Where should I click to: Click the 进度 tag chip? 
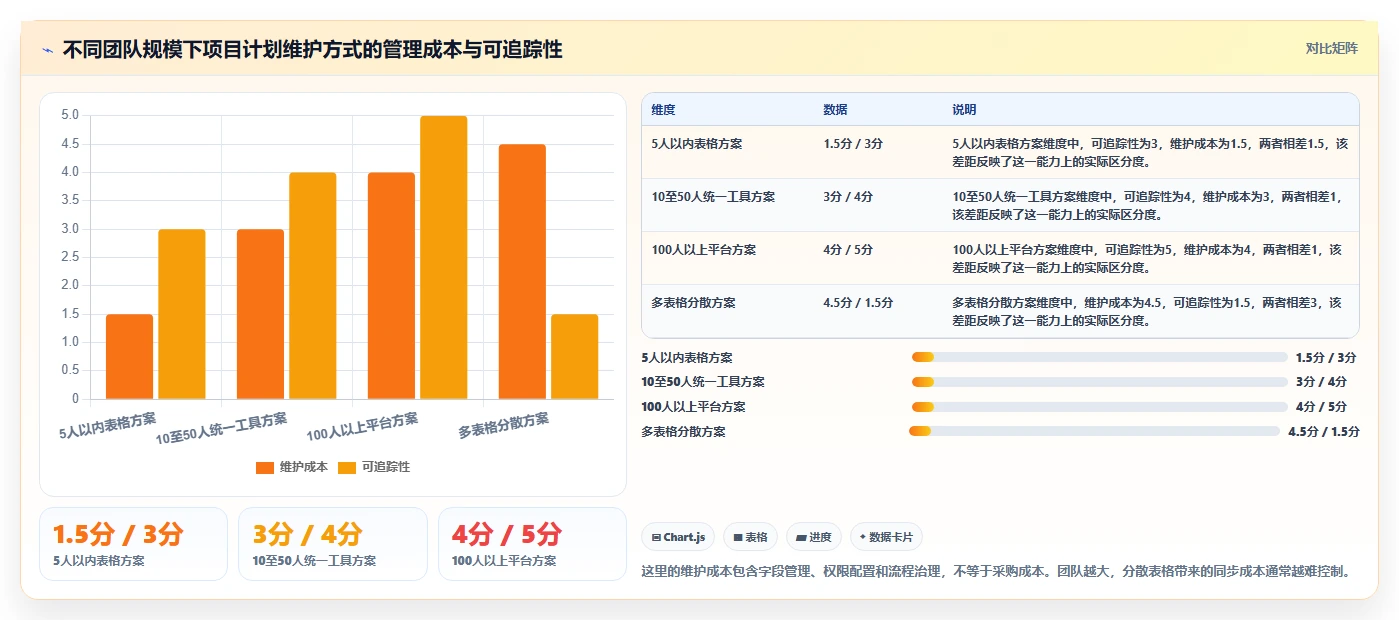814,537
